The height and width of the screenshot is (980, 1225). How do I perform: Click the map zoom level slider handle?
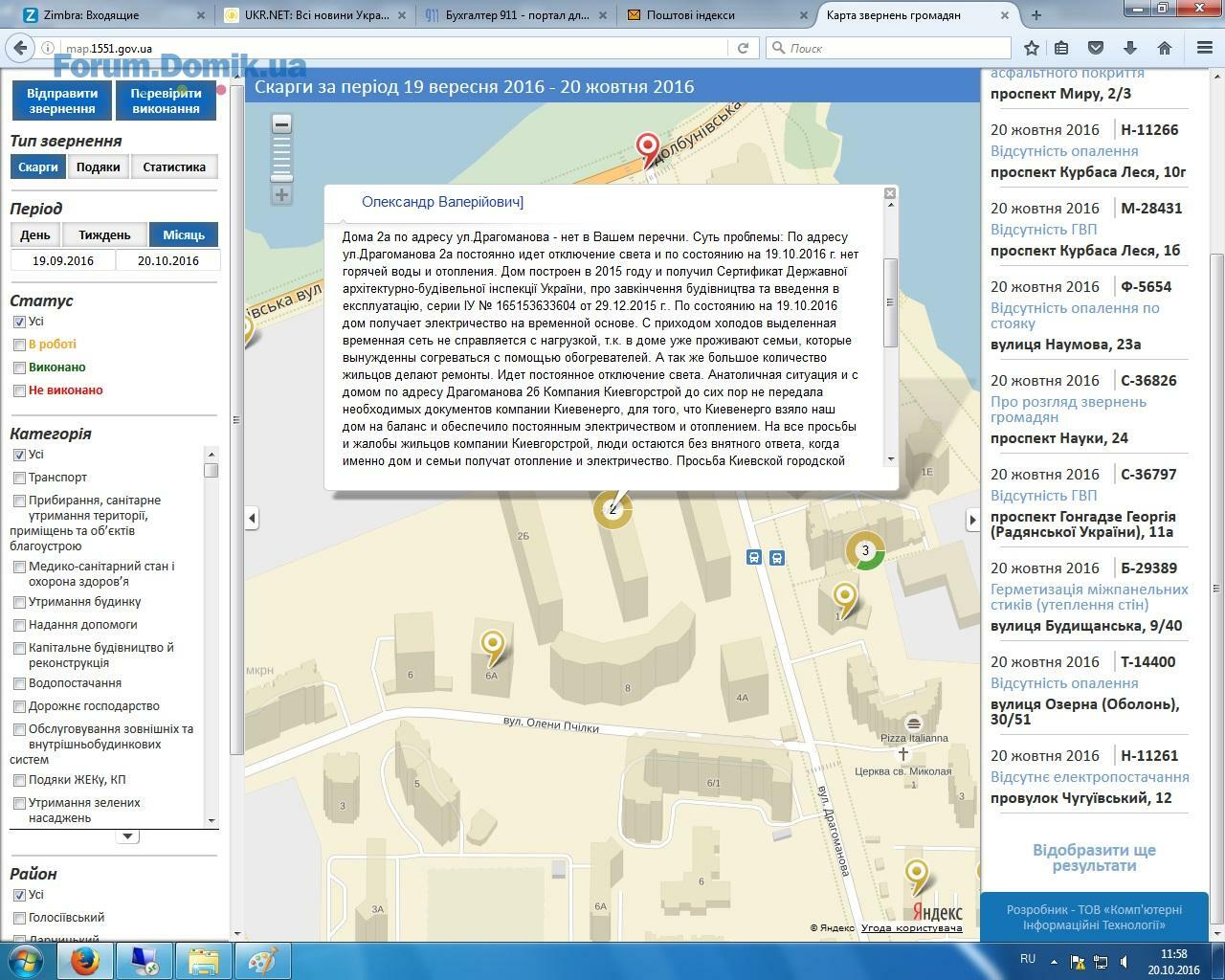[x=281, y=178]
